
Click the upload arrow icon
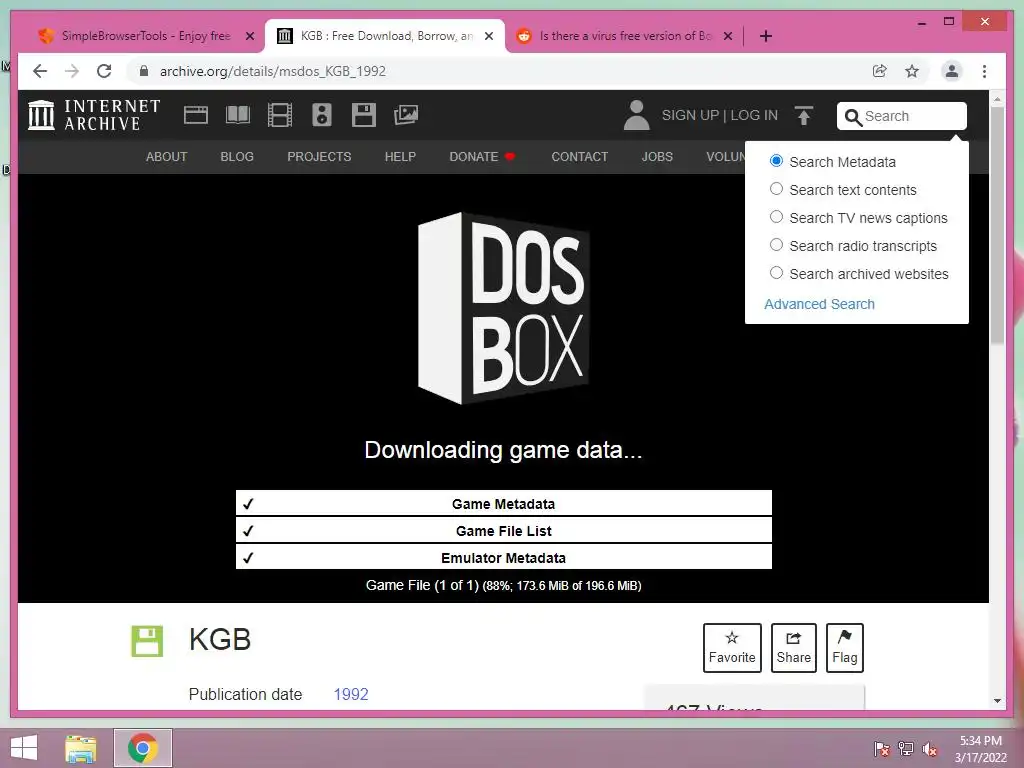[x=804, y=116]
